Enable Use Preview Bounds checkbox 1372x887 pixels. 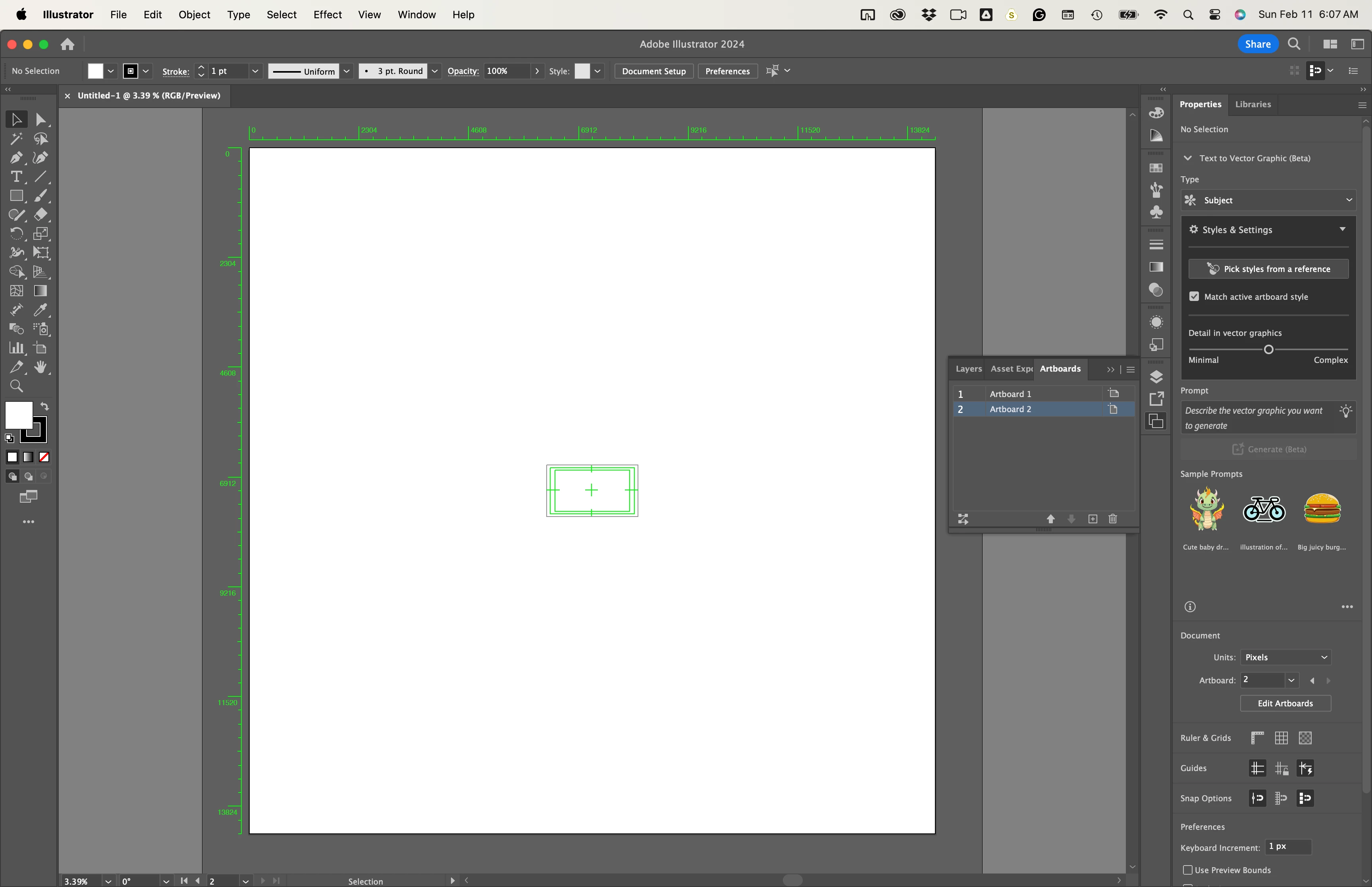(1187, 870)
